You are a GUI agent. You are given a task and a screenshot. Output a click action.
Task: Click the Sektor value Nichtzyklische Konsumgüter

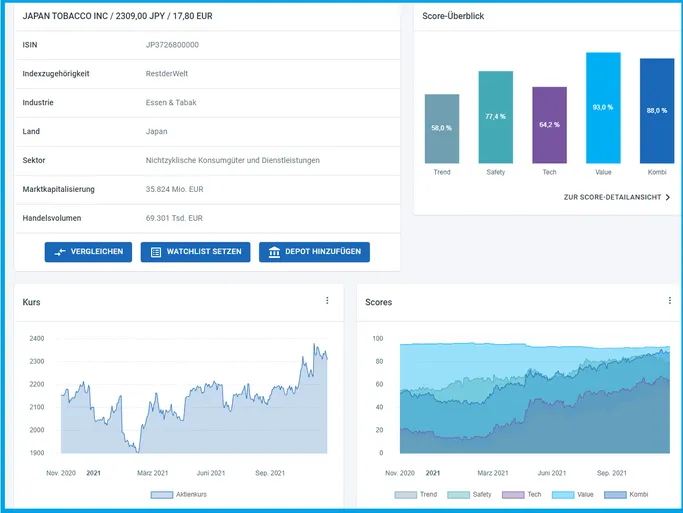(x=233, y=160)
